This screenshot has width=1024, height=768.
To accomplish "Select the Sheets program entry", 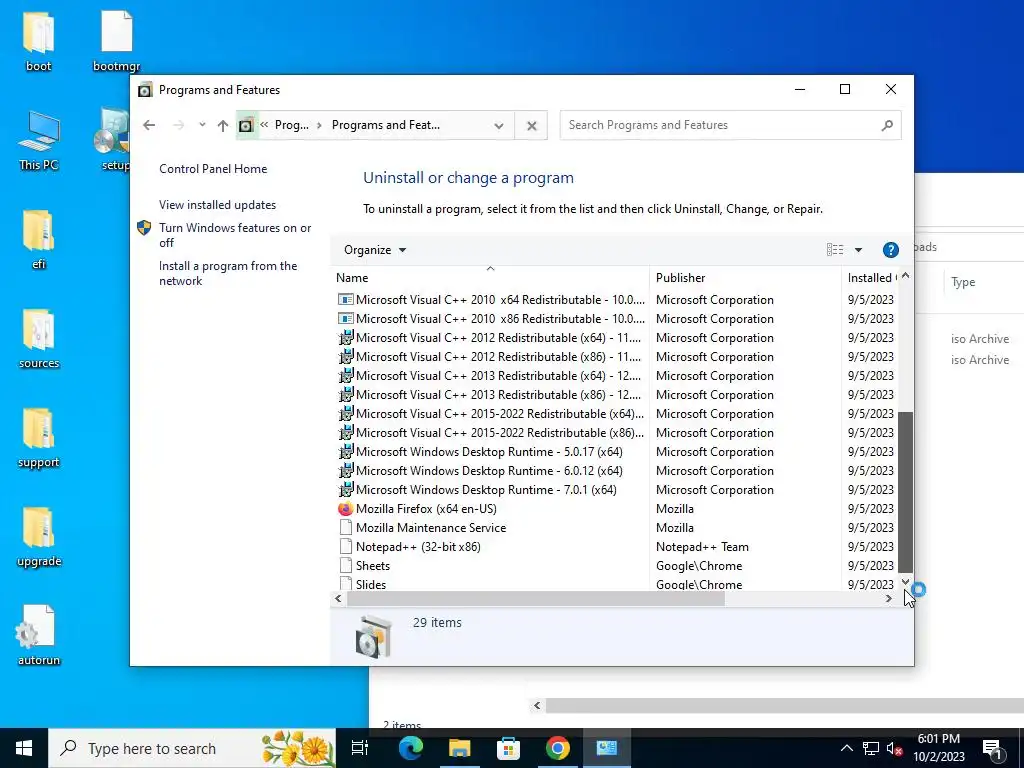I will click(364, 565).
